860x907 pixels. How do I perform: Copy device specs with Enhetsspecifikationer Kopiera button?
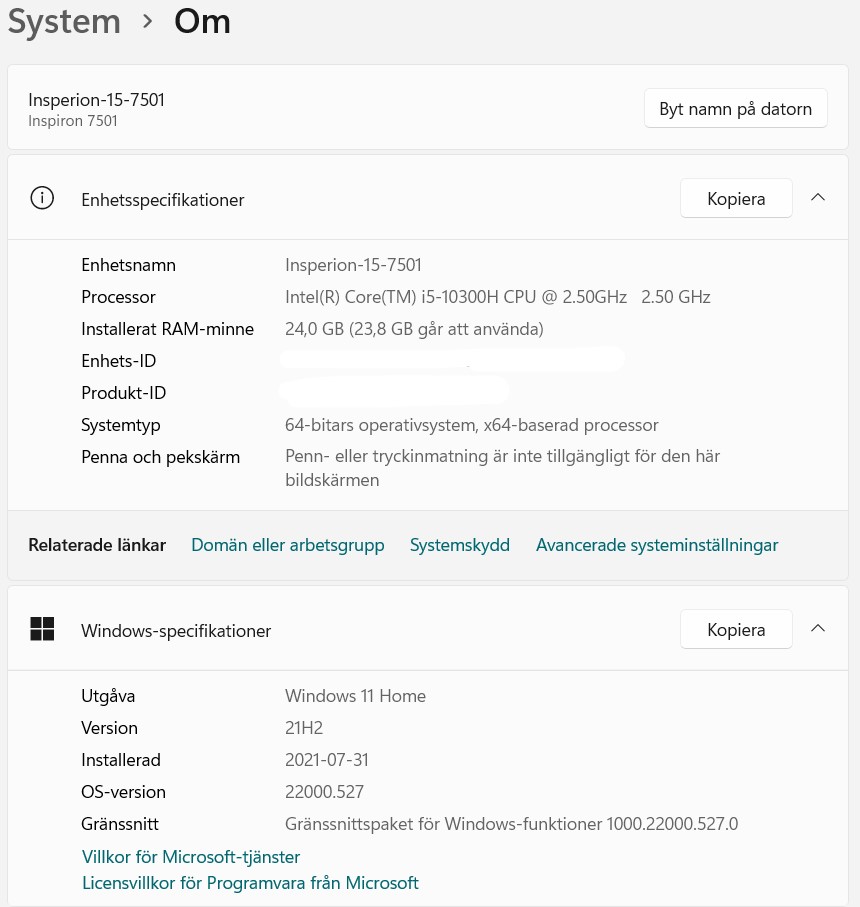tap(736, 198)
